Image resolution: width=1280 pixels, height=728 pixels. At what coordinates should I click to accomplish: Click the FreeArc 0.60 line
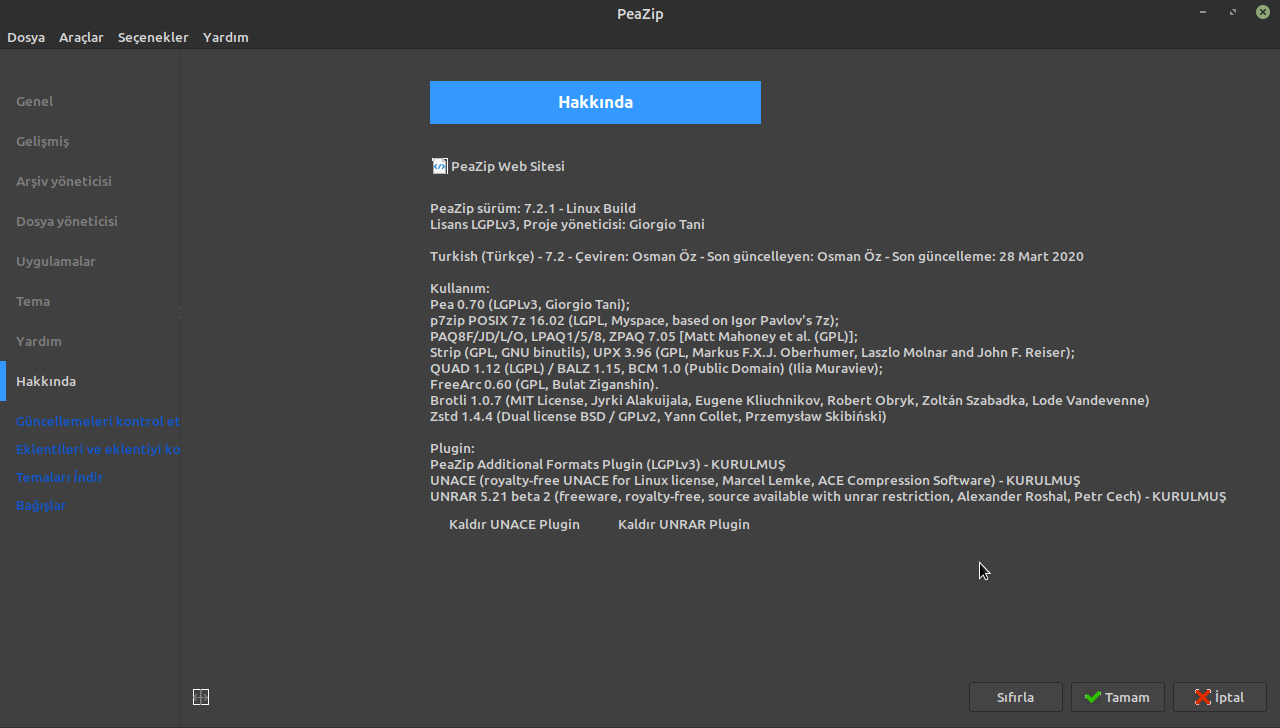[x=544, y=384]
